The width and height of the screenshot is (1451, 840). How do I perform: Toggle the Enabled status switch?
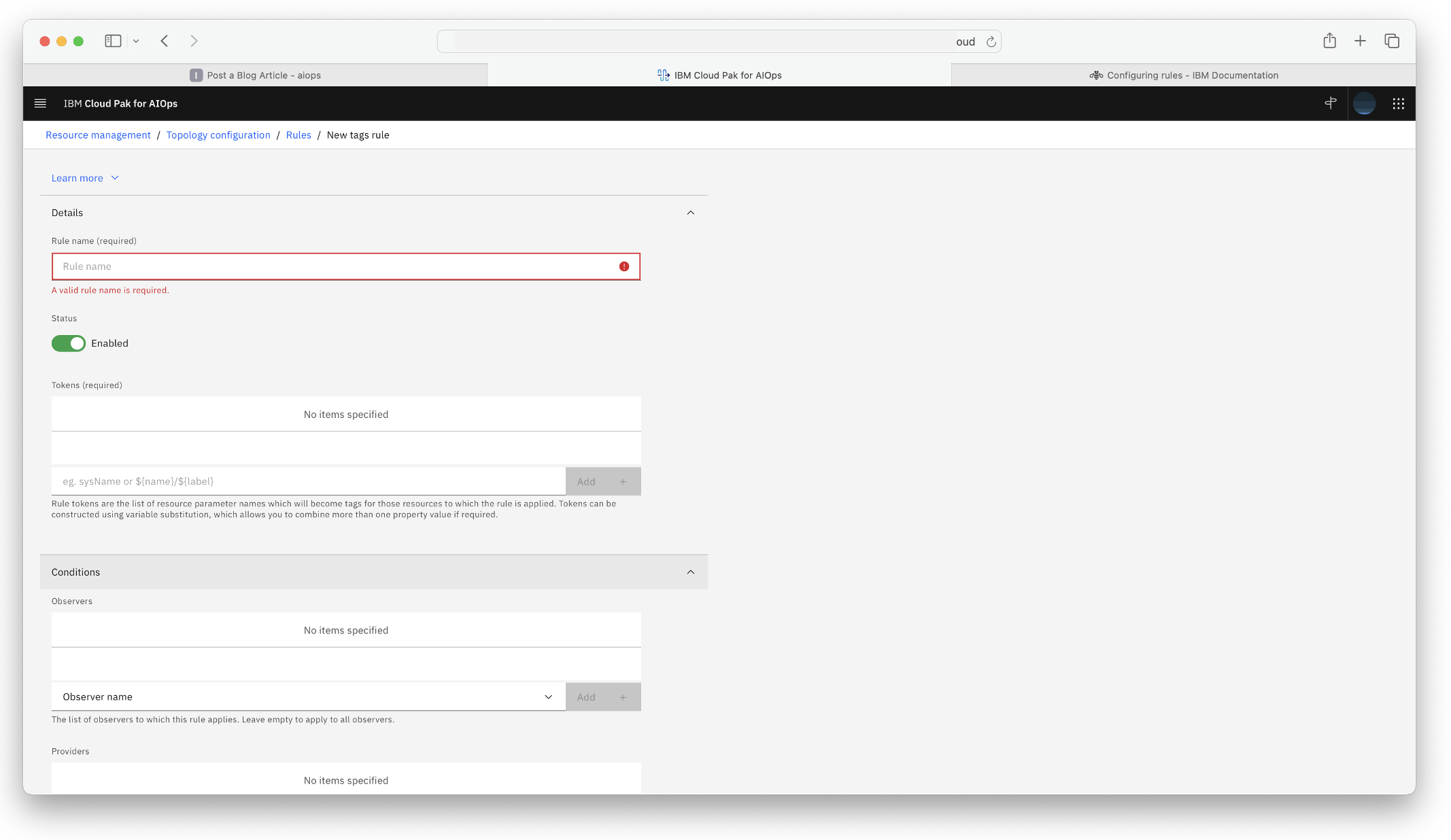coord(69,343)
